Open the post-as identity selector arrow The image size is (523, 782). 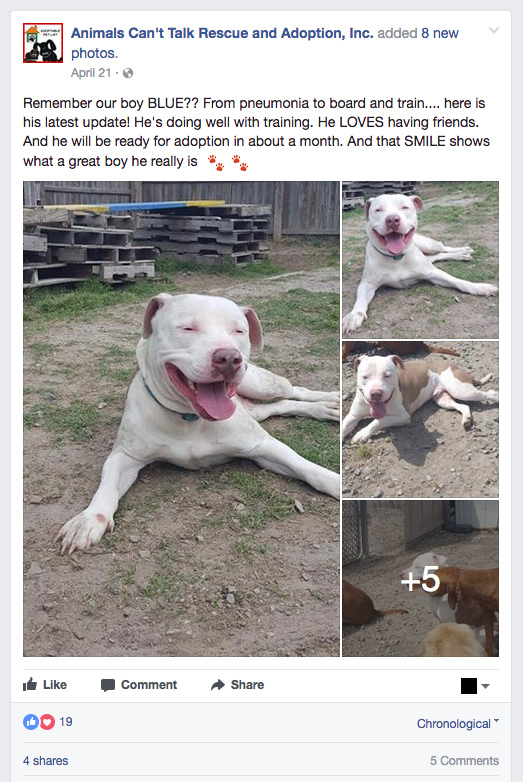click(x=486, y=686)
